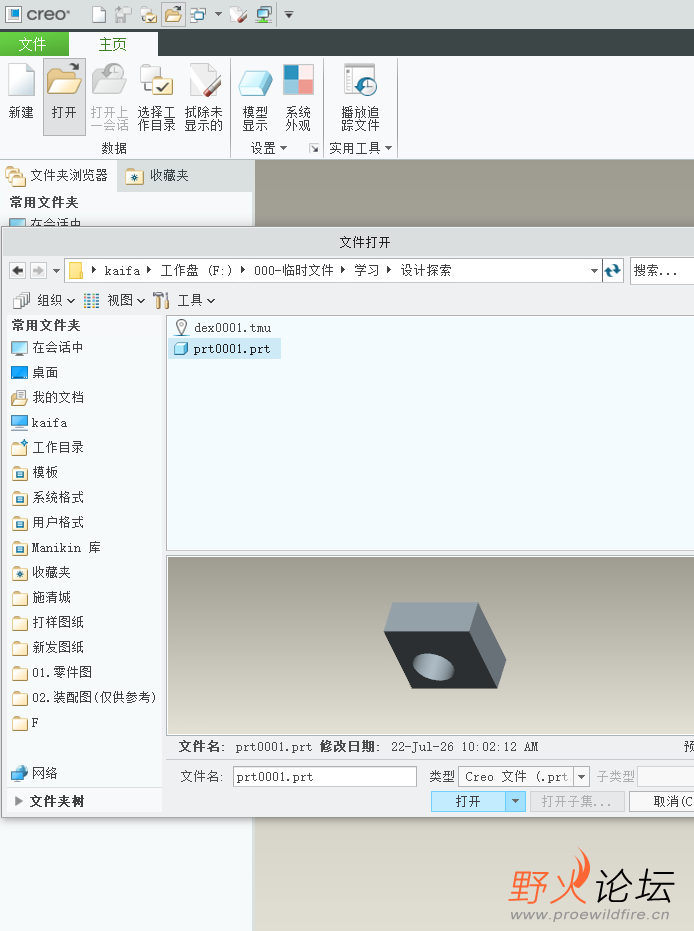694x931 pixels.
Task: Click the refresh icon beside the address bar
Action: pos(613,271)
